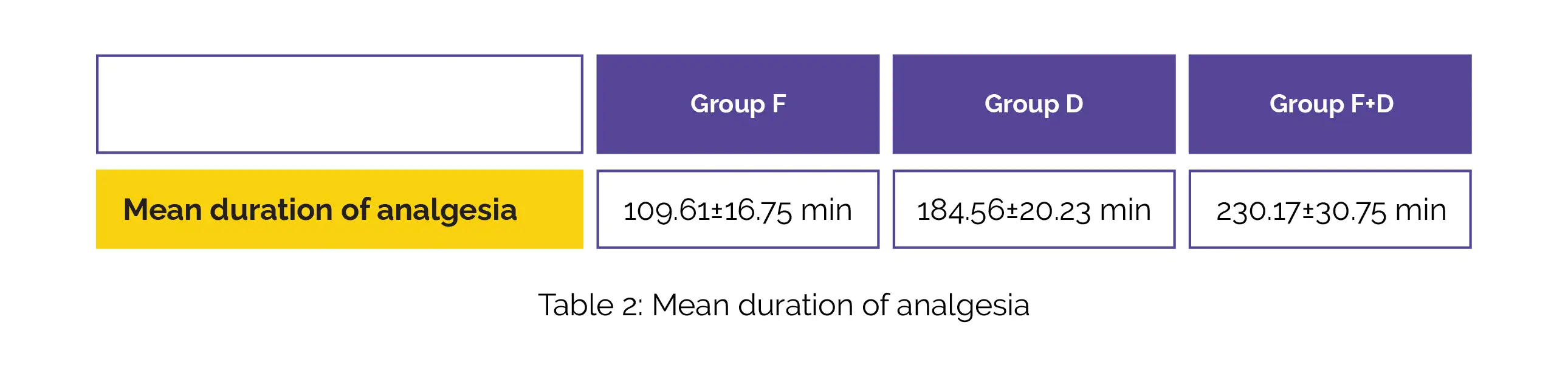Click "analgesia" in the yellow row label
Screen dimensions: 1568x376
(x=447, y=211)
